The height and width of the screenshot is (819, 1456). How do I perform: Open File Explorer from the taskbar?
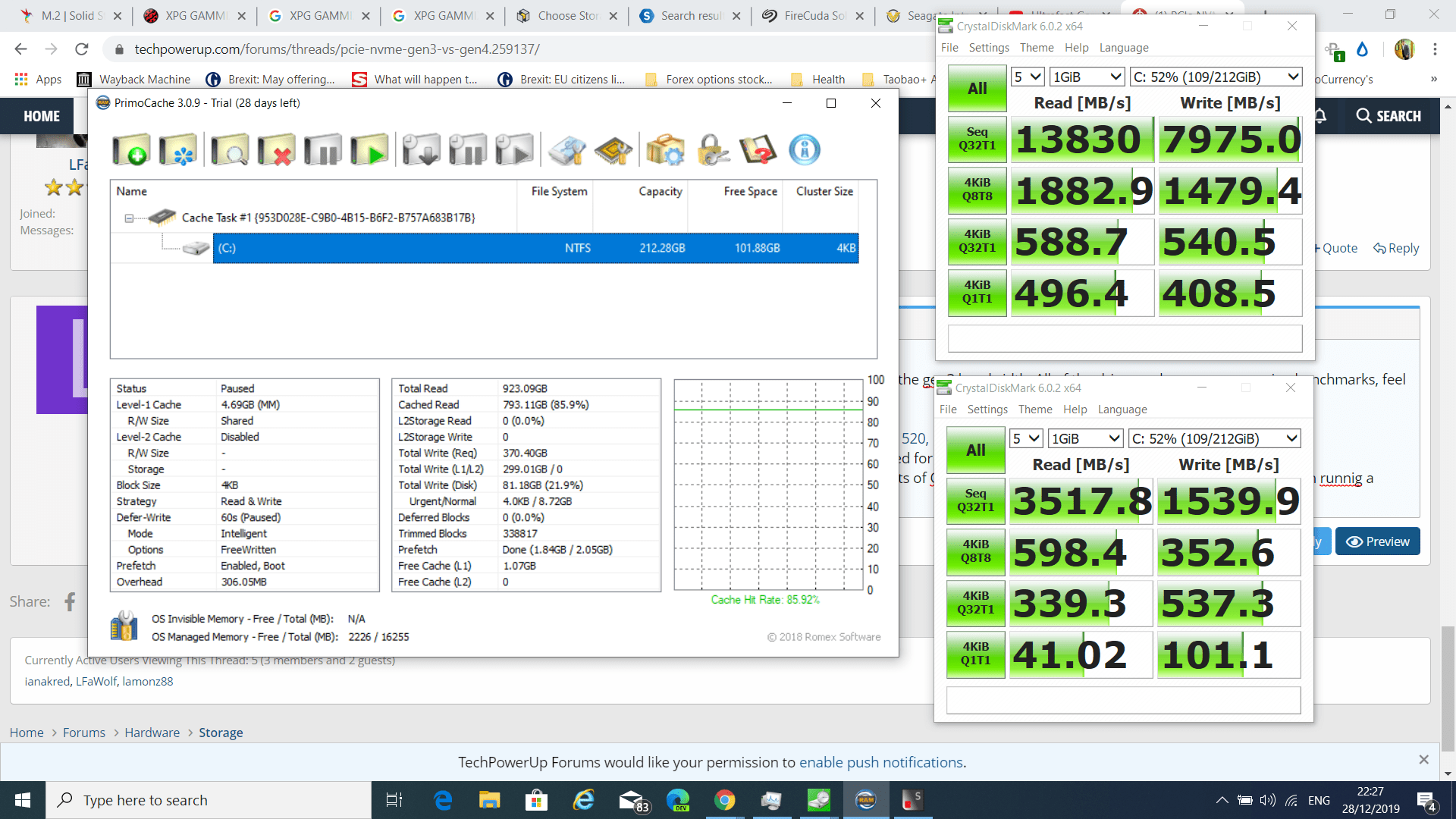point(489,800)
